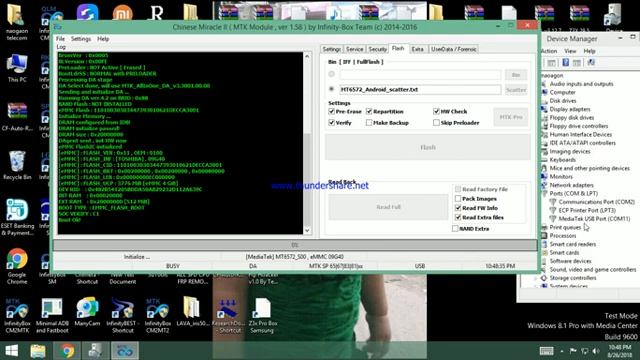
Task: Enable the Make Backup checkbox
Action: [x=369, y=122]
